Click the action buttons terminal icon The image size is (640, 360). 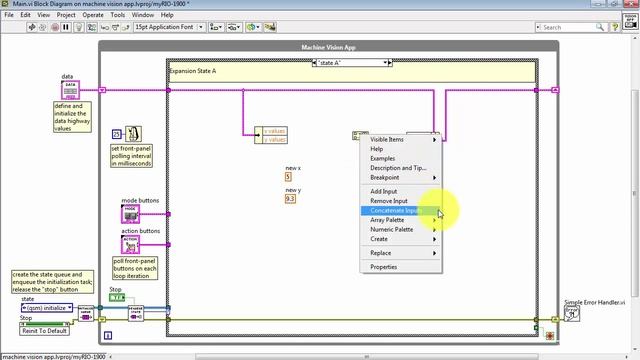pos(130,244)
